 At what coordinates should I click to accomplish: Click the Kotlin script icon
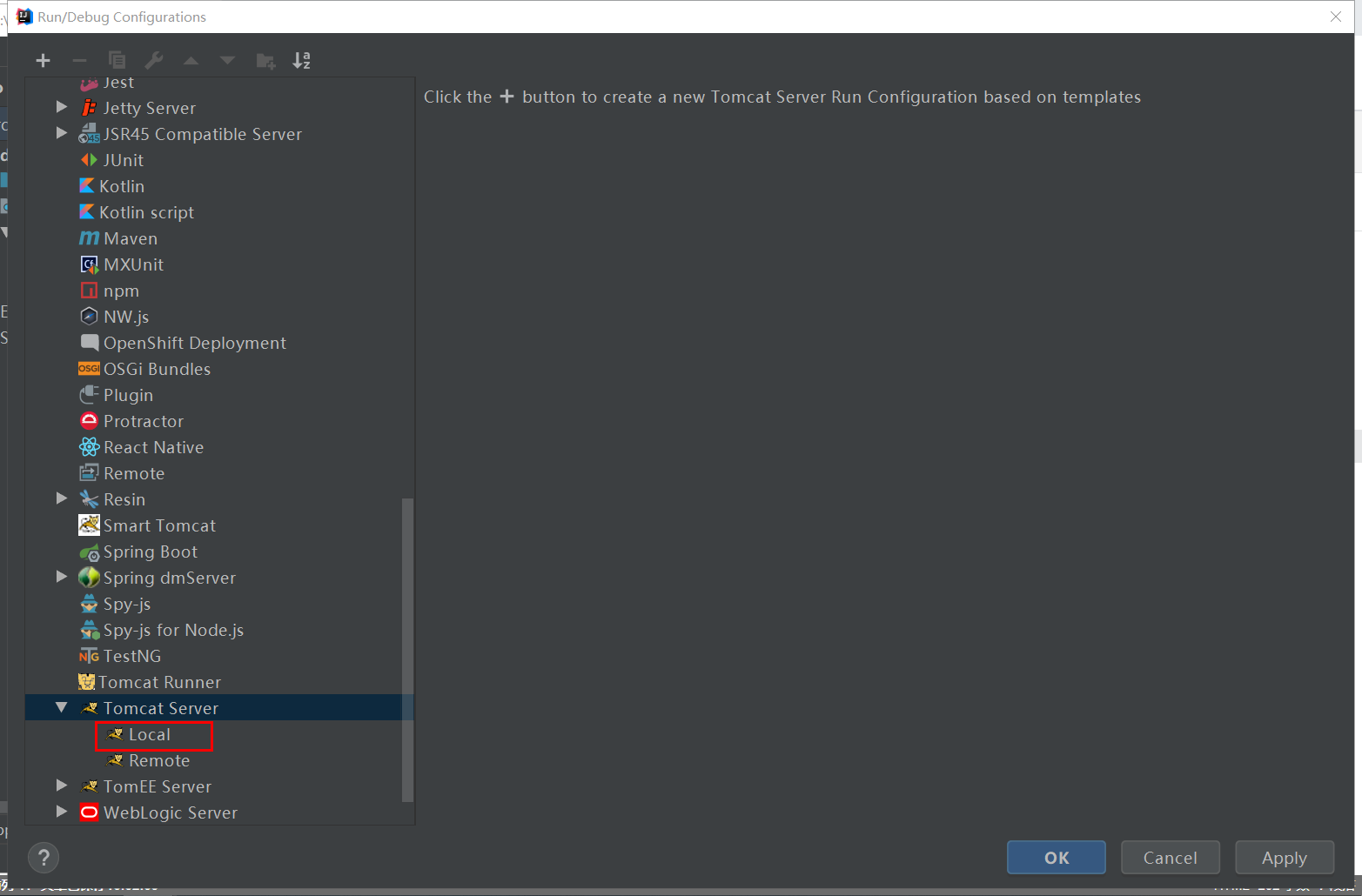click(x=87, y=212)
